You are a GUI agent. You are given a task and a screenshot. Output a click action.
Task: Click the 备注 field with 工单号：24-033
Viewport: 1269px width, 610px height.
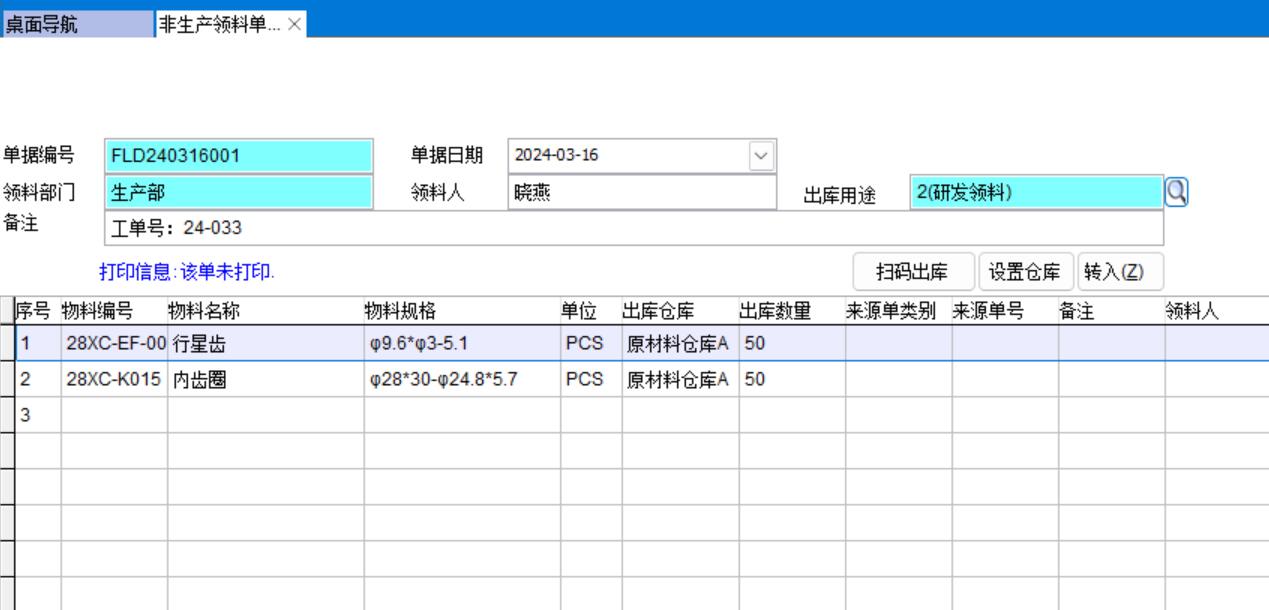pyautogui.click(x=634, y=228)
